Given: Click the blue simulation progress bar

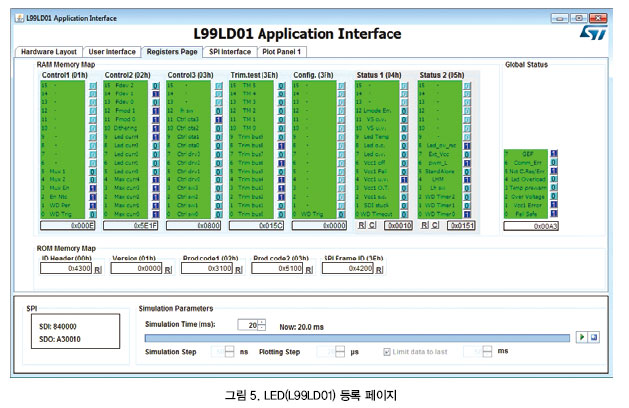Looking at the screenshot, I should click(x=357, y=338).
